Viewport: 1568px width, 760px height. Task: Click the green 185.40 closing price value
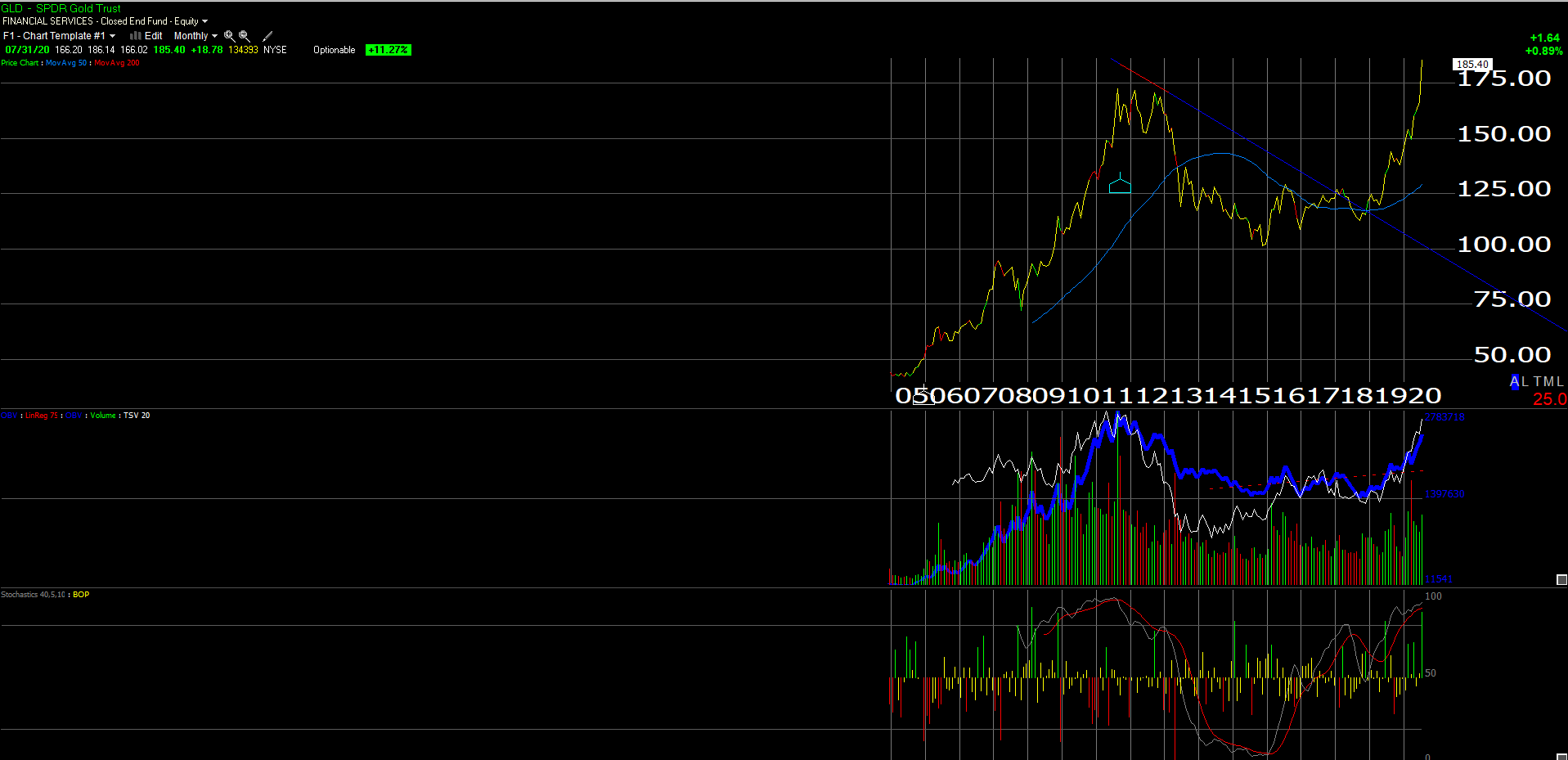coord(169,50)
